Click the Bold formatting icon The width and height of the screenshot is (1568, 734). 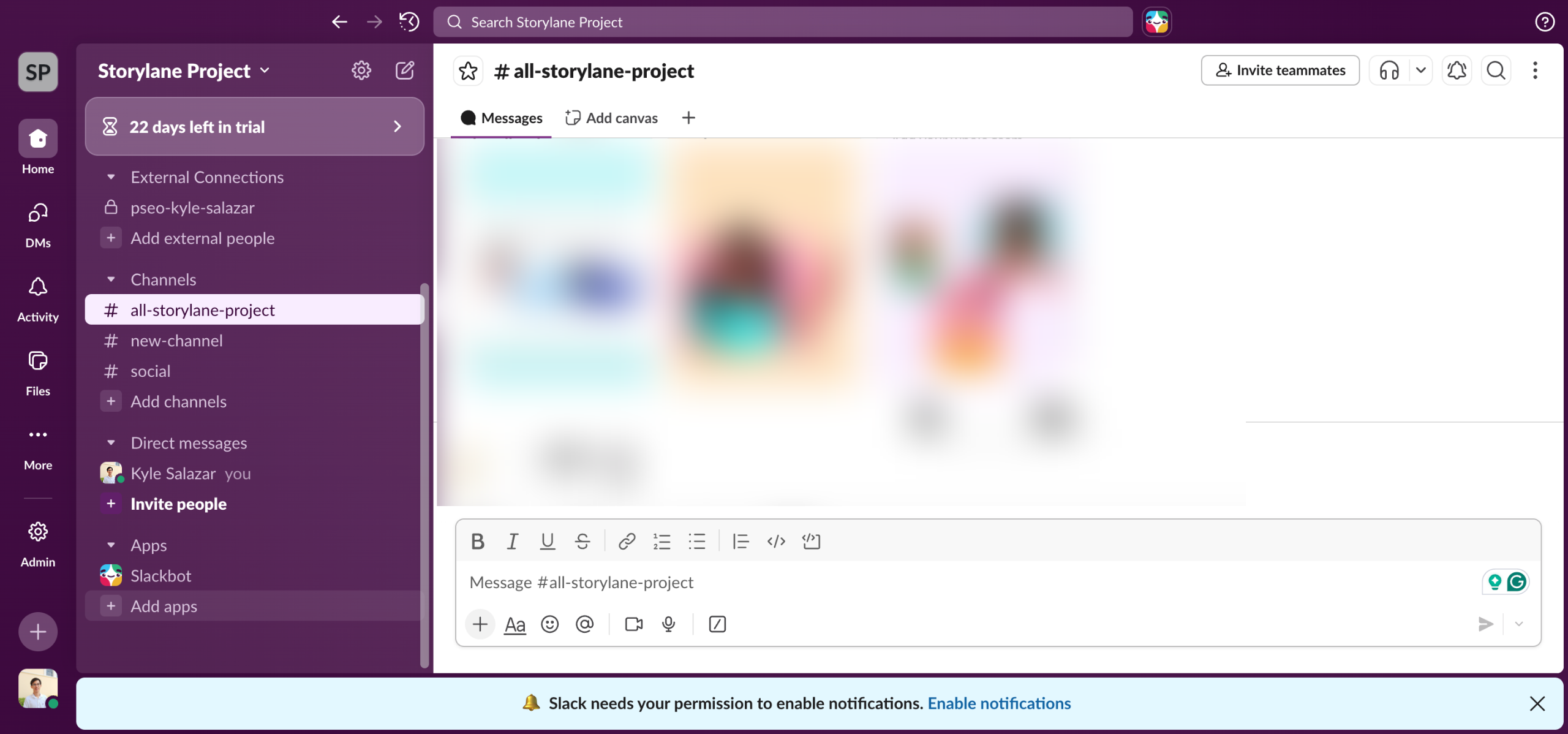click(x=478, y=542)
